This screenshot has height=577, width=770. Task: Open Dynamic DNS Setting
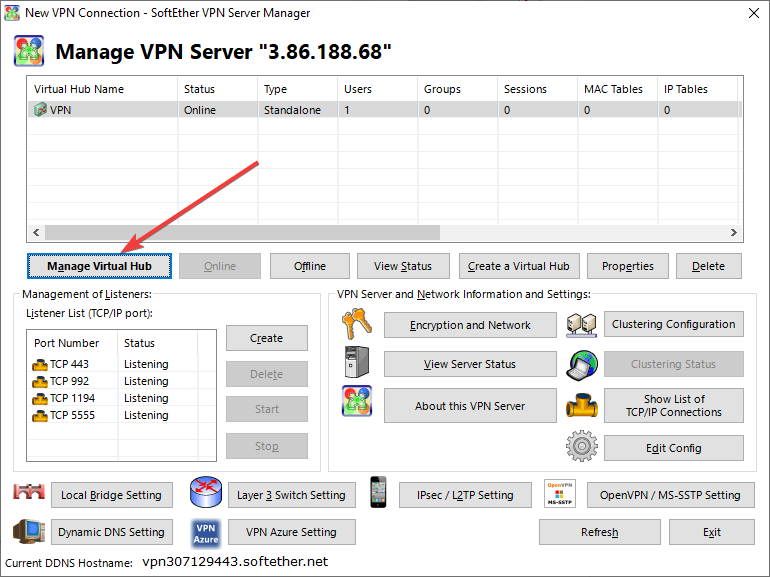[x=110, y=532]
